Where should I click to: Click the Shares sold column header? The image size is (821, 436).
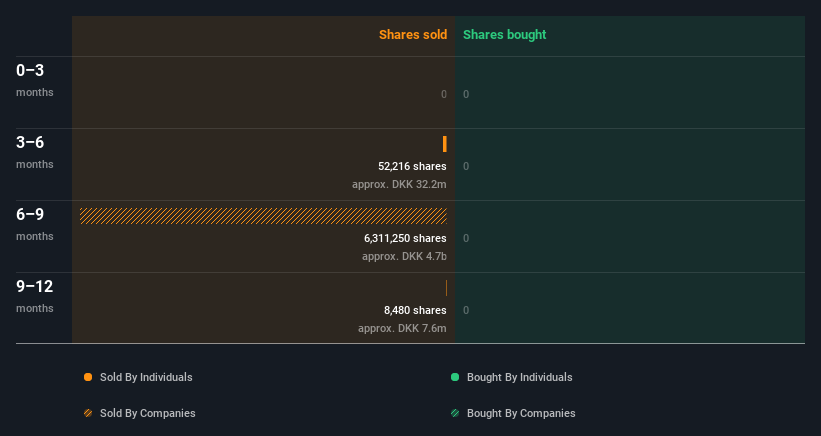point(413,35)
